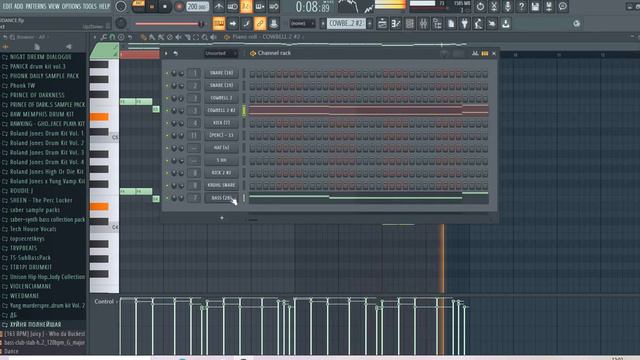The height and width of the screenshot is (360, 640).
Task: Toggle wait for input recording icon
Action: click(232, 7)
